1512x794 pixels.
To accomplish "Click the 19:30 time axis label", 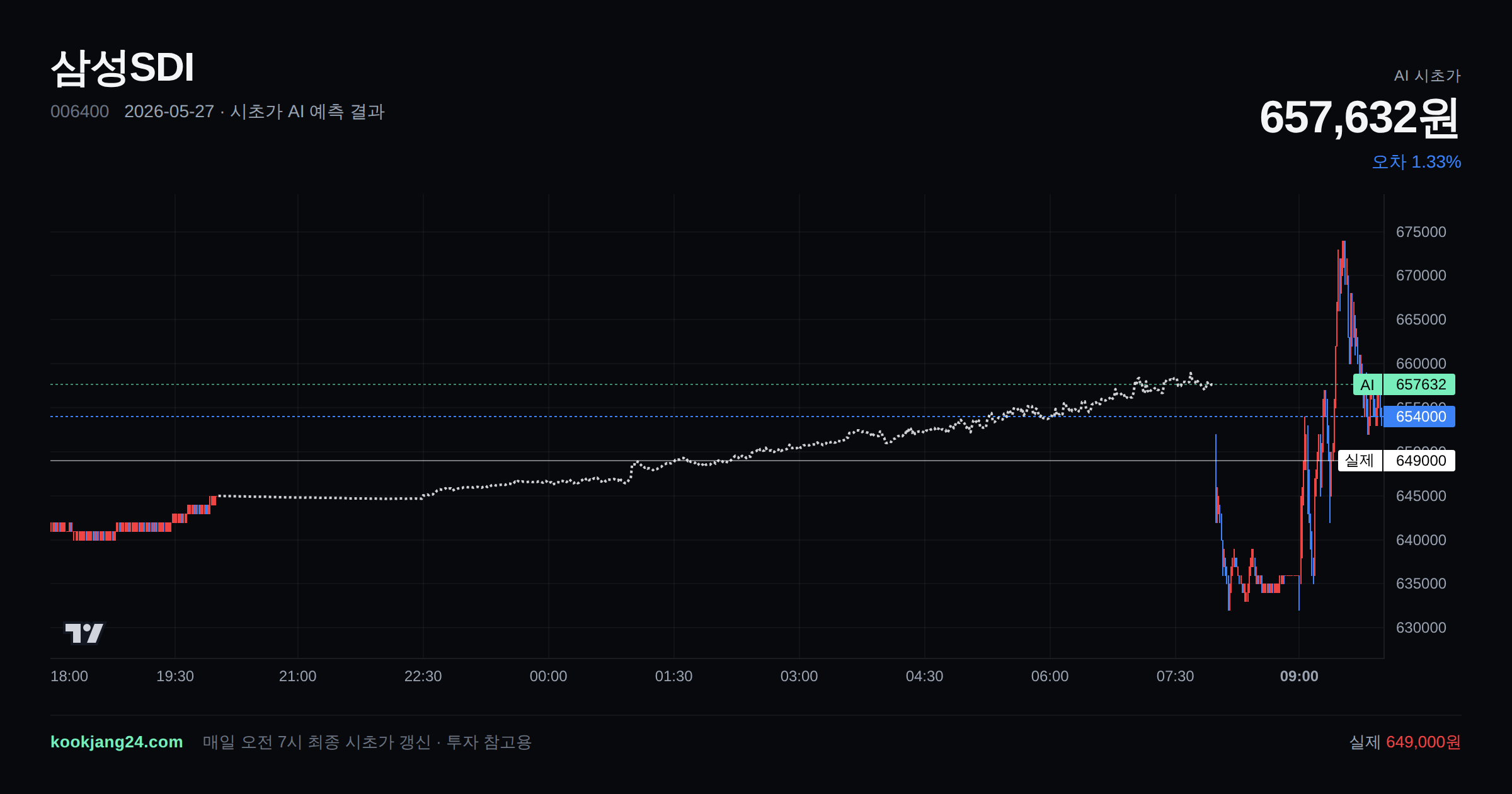I will point(175,676).
